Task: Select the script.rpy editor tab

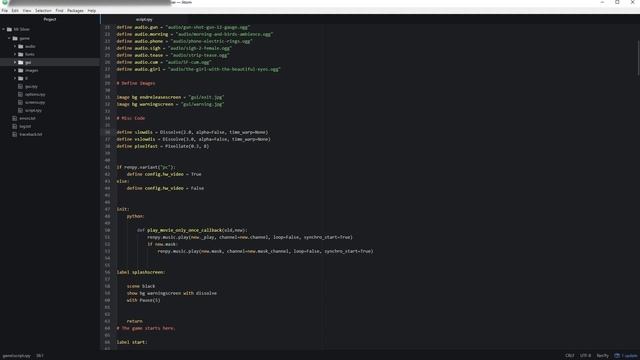Action: pos(144,19)
